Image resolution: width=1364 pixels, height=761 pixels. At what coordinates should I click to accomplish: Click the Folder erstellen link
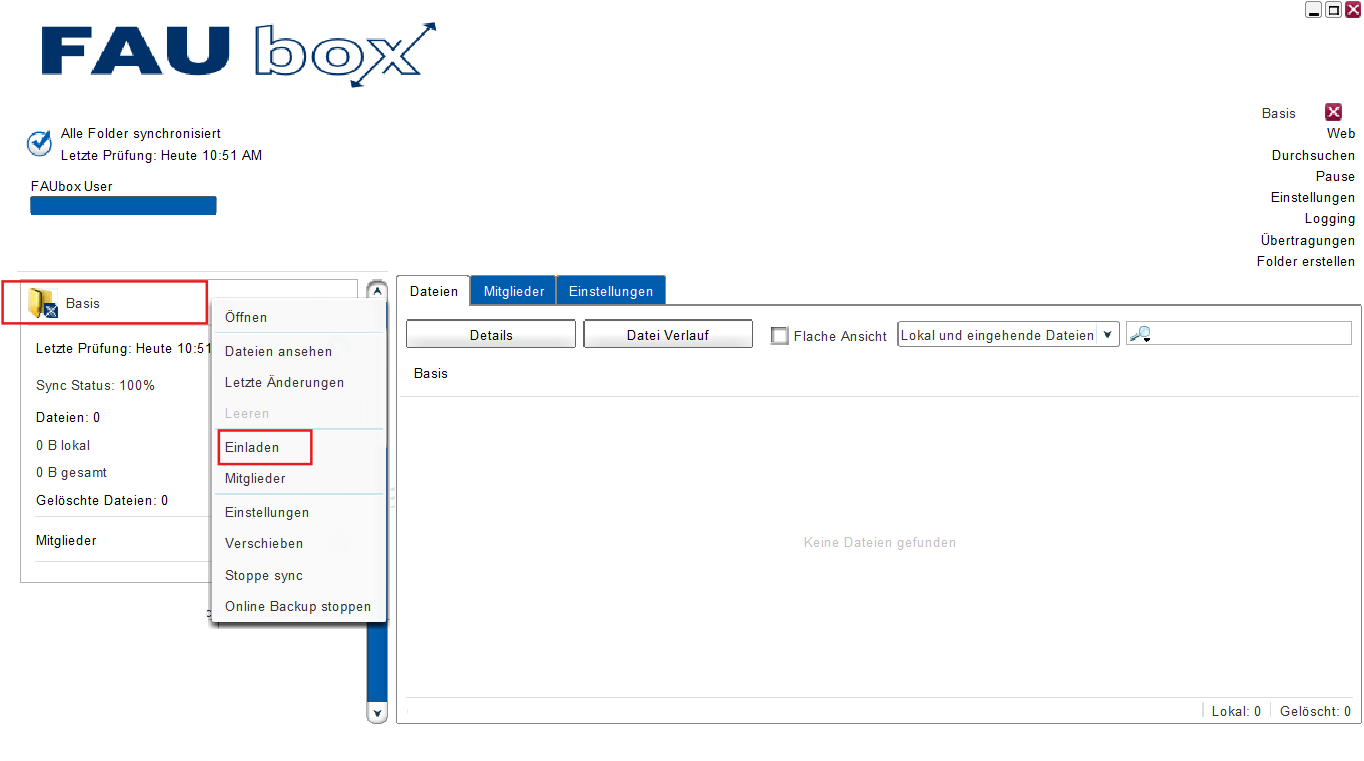click(x=1306, y=261)
